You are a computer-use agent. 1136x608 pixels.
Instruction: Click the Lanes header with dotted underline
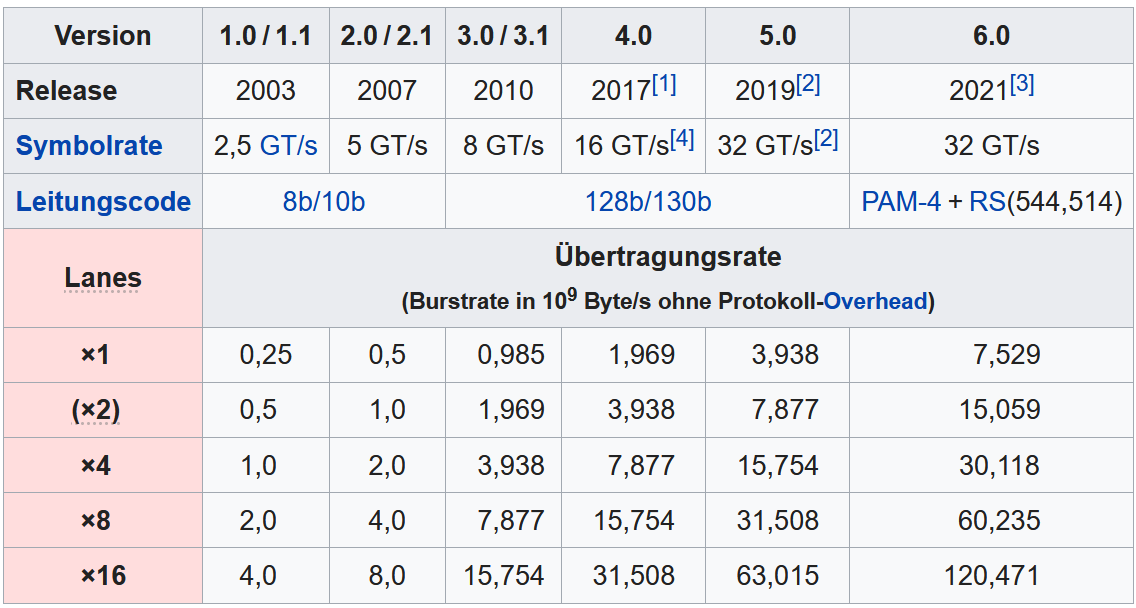[x=103, y=278]
